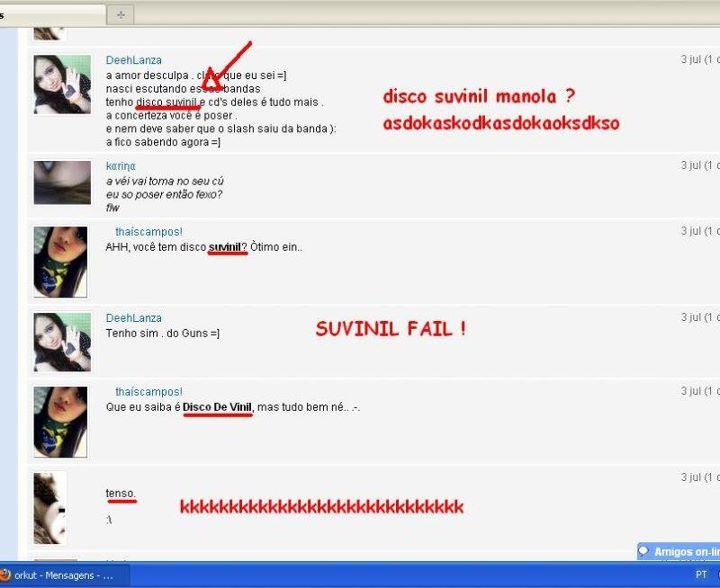
Task: Select 'orkut - Mensagens' taskbar window button
Action: tap(63, 576)
